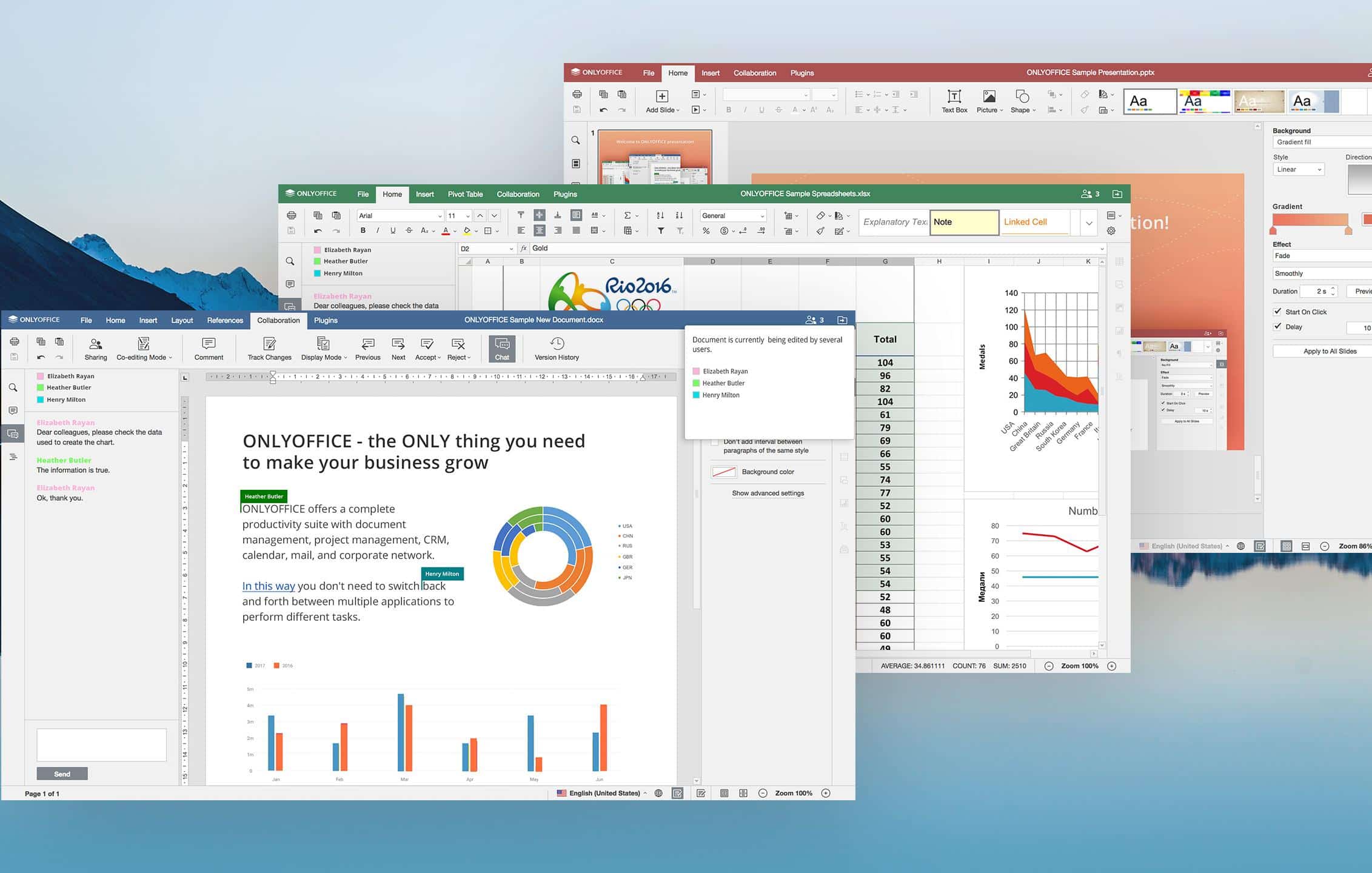Apply percent style in spreadsheet toolbar
This screenshot has height=873, width=1372.
click(x=706, y=231)
